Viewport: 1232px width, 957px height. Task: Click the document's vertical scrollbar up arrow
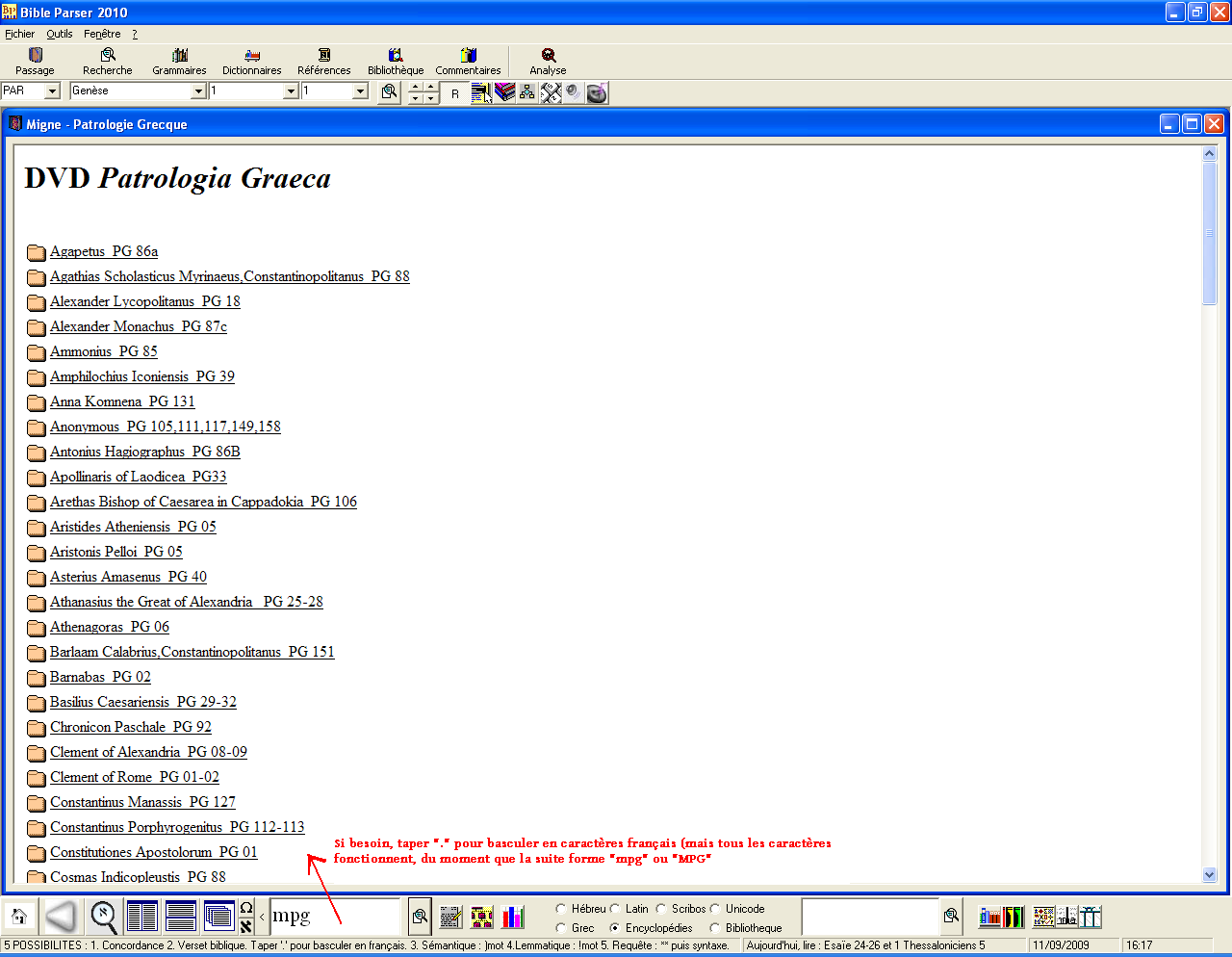[1210, 153]
